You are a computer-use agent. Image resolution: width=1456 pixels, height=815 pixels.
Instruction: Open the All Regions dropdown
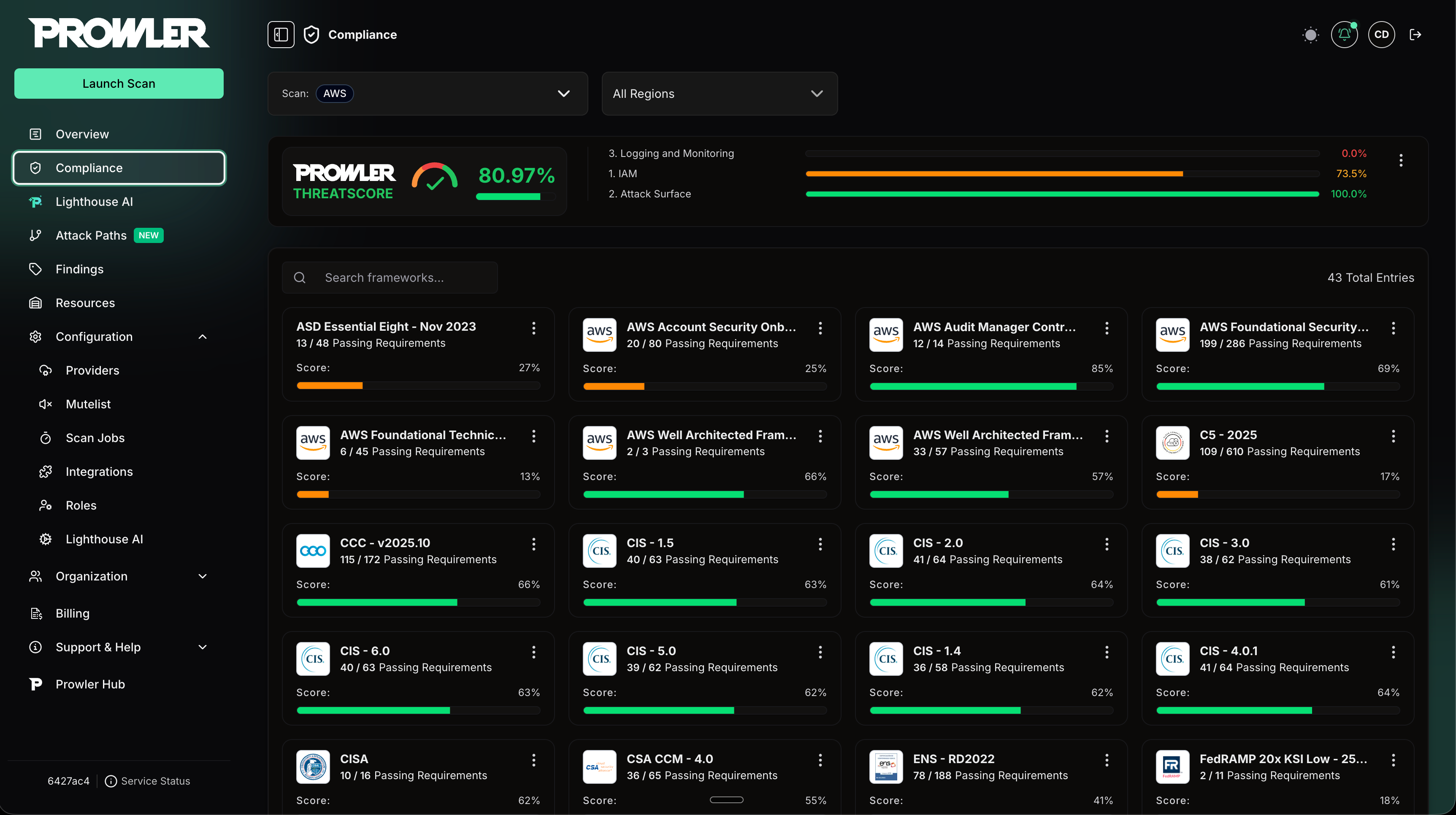coord(719,94)
